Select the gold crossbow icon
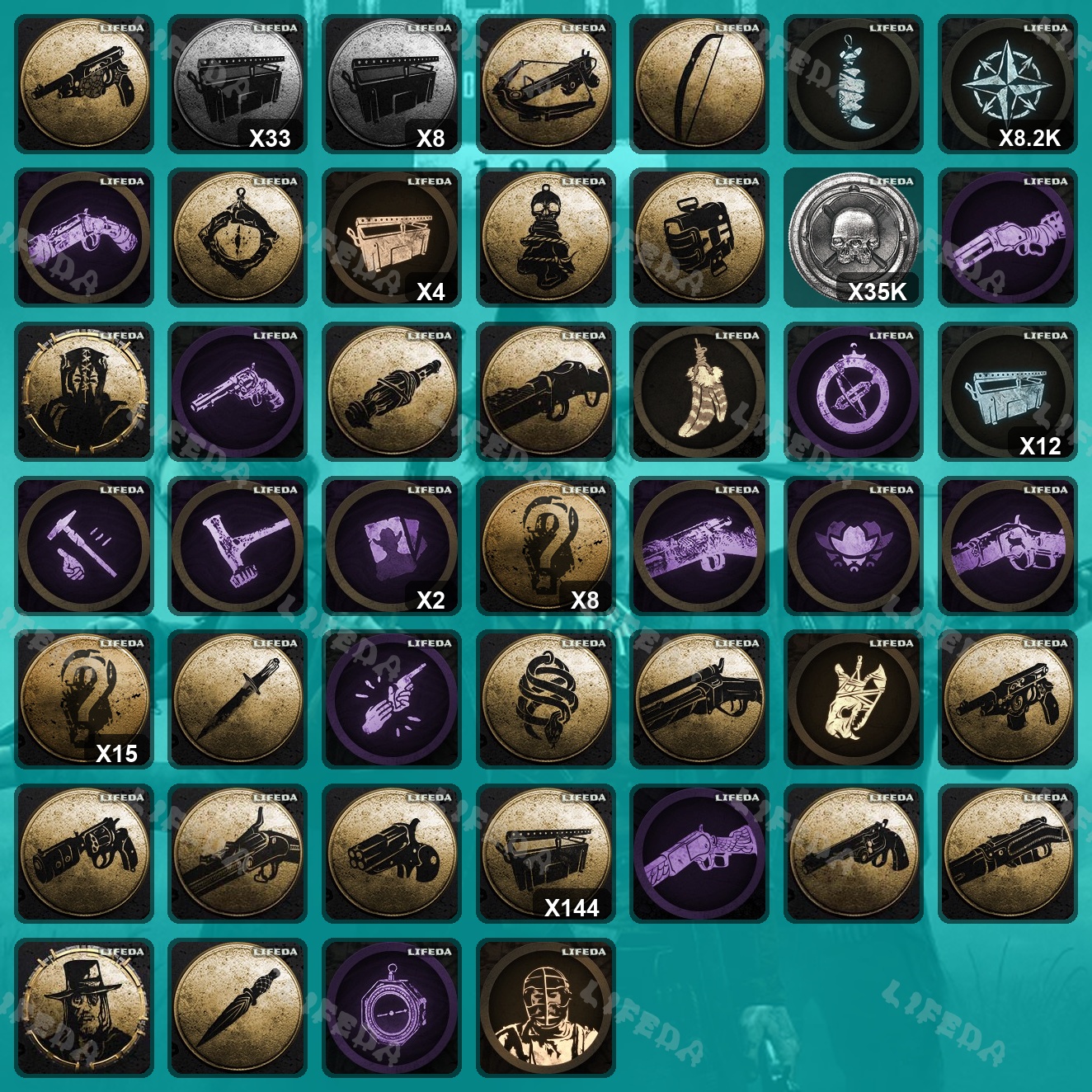 (546, 83)
